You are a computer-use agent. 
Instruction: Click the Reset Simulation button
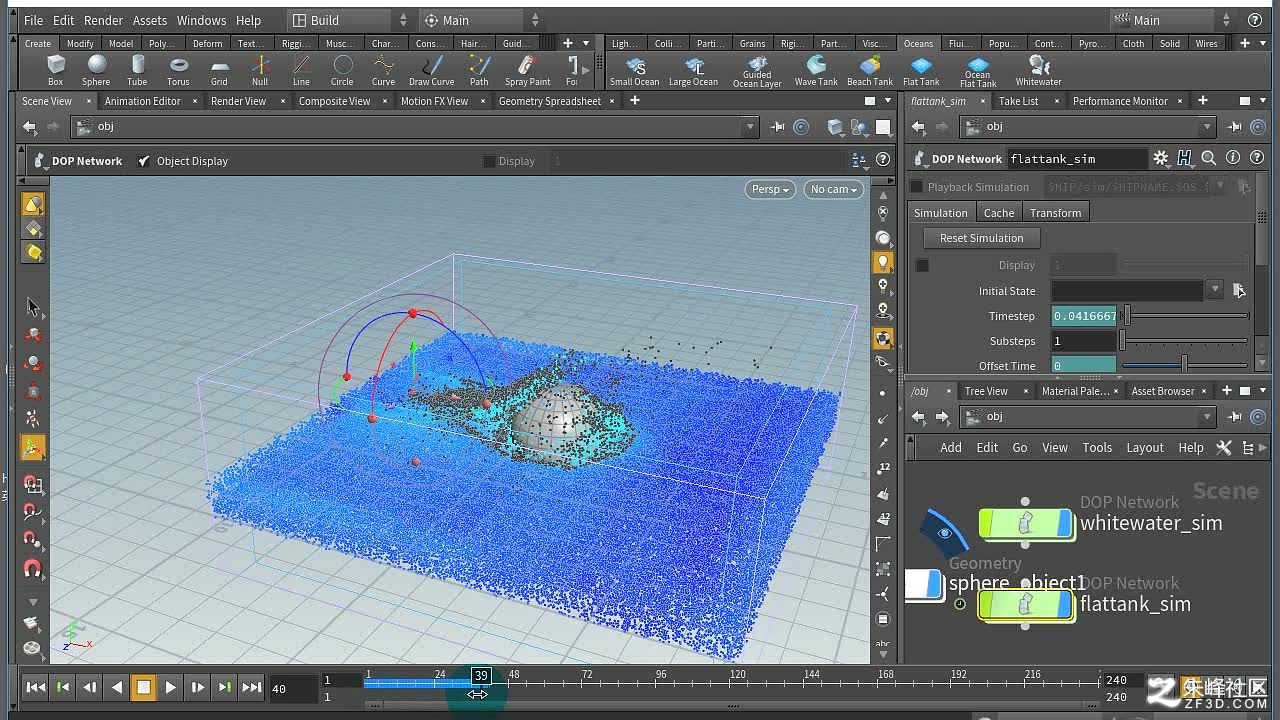981,238
